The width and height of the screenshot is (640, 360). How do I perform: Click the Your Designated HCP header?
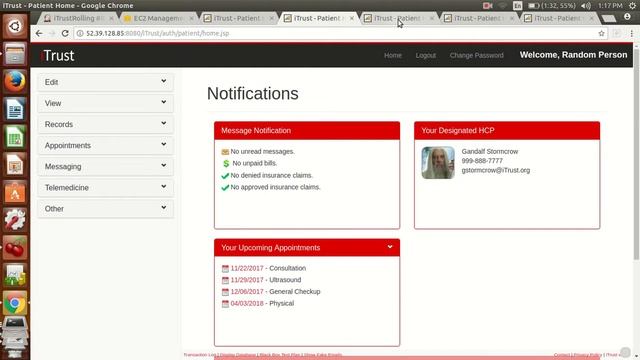507,131
